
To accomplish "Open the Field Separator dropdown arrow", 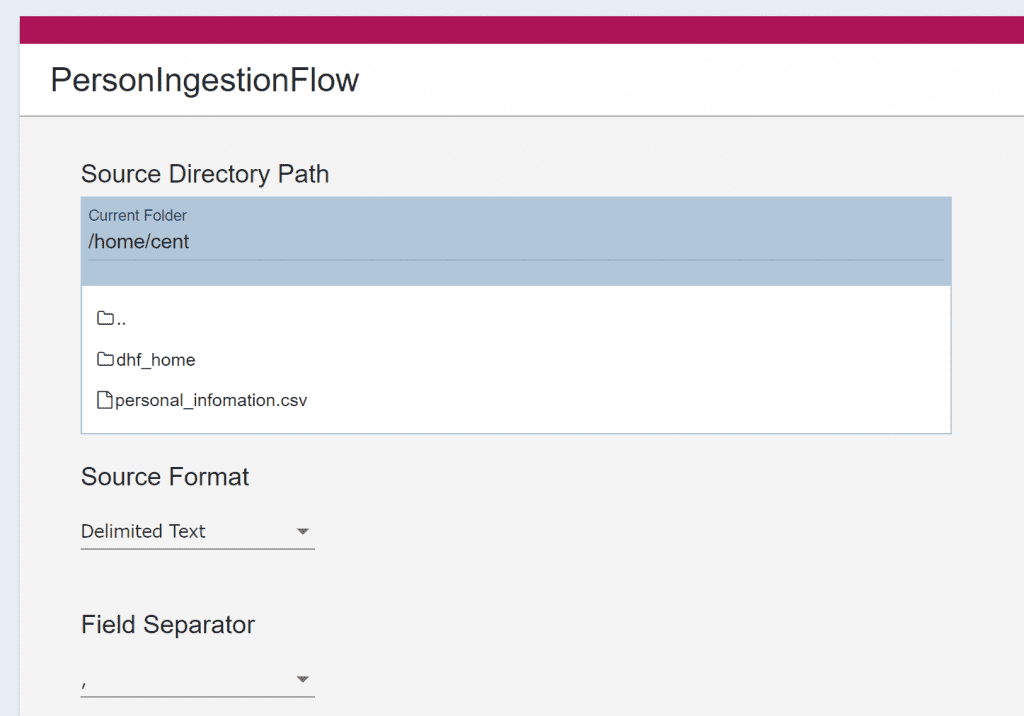I will click(303, 680).
